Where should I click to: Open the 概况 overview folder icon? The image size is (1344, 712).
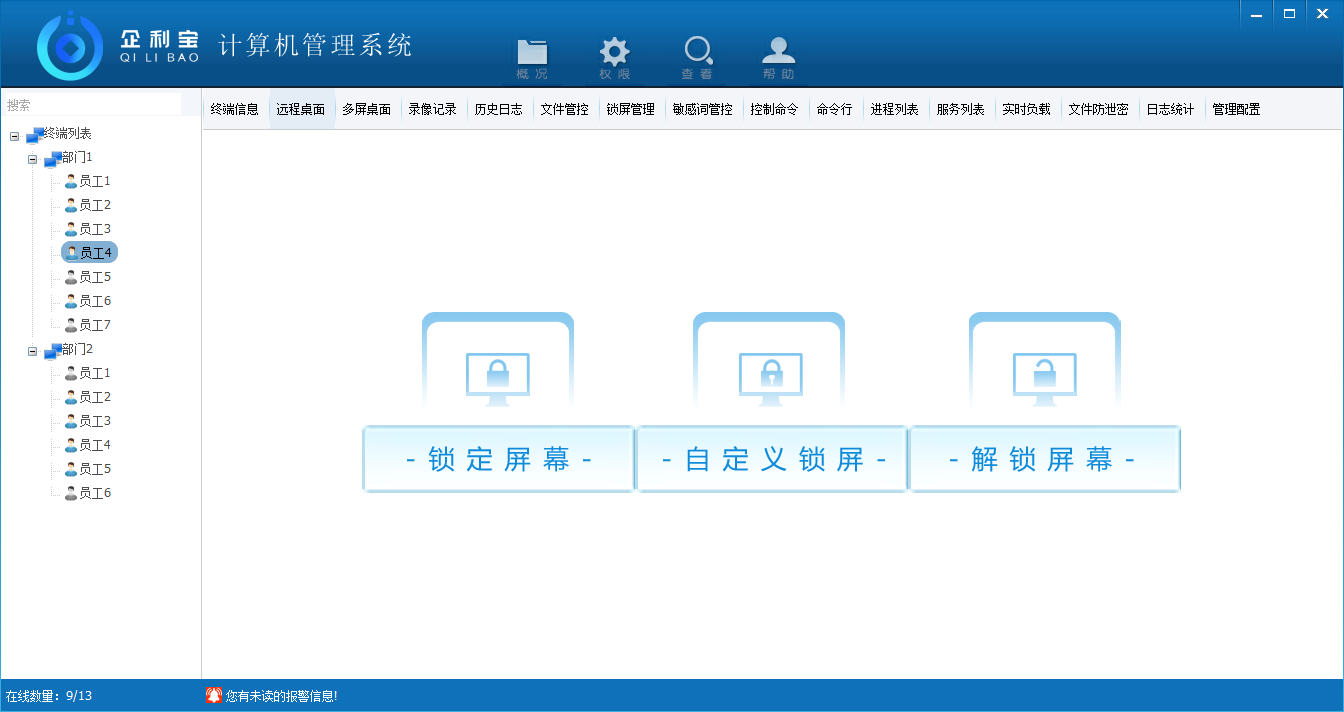click(532, 54)
